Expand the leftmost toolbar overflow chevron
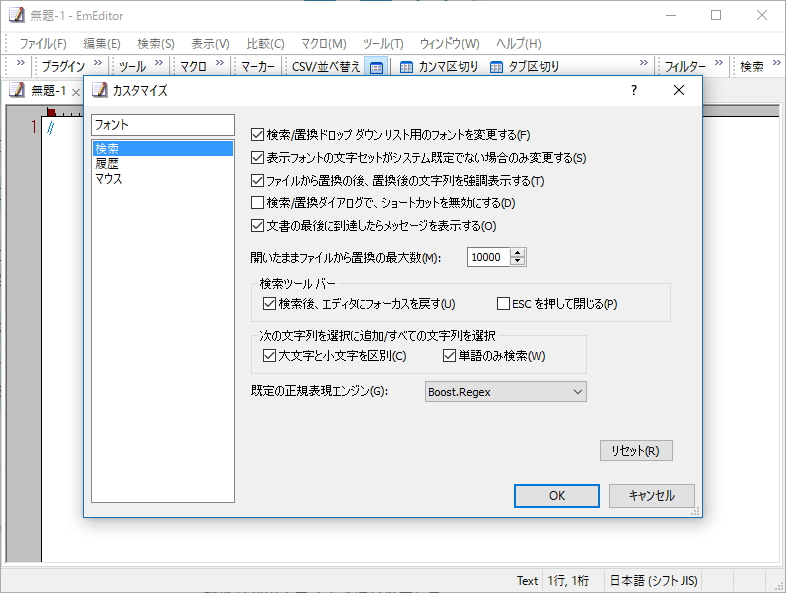Viewport: 786px width, 593px height. (x=21, y=63)
